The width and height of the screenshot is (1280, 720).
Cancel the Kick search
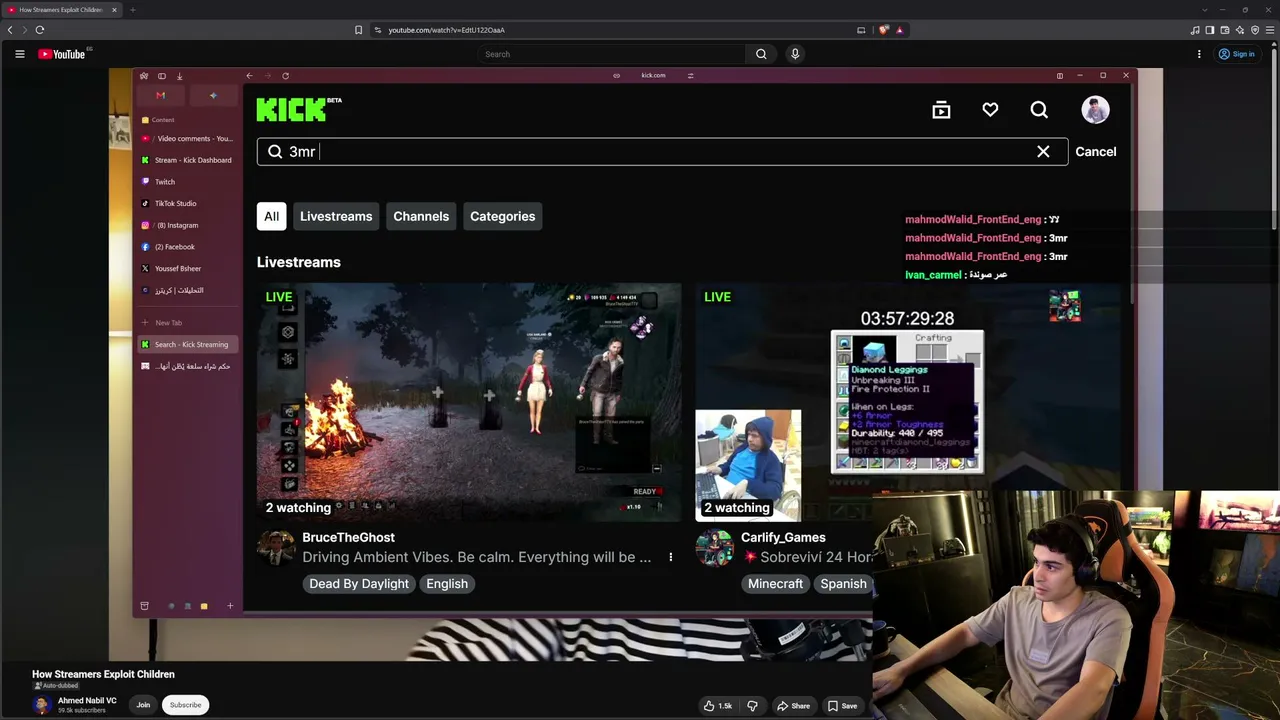click(x=1096, y=152)
